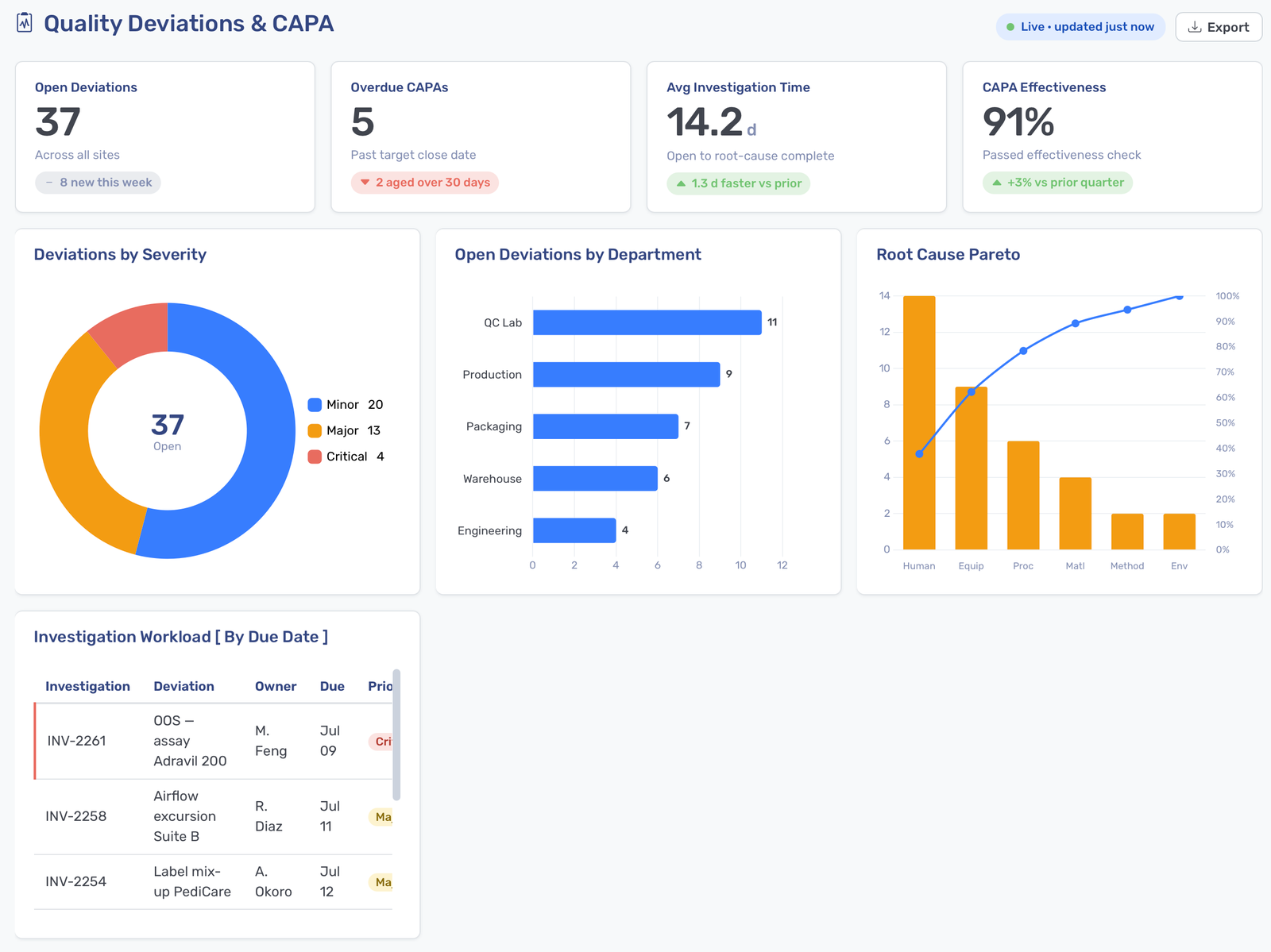The width and height of the screenshot is (1271, 952).
Task: Click due date Jul 09
Action: click(x=330, y=741)
